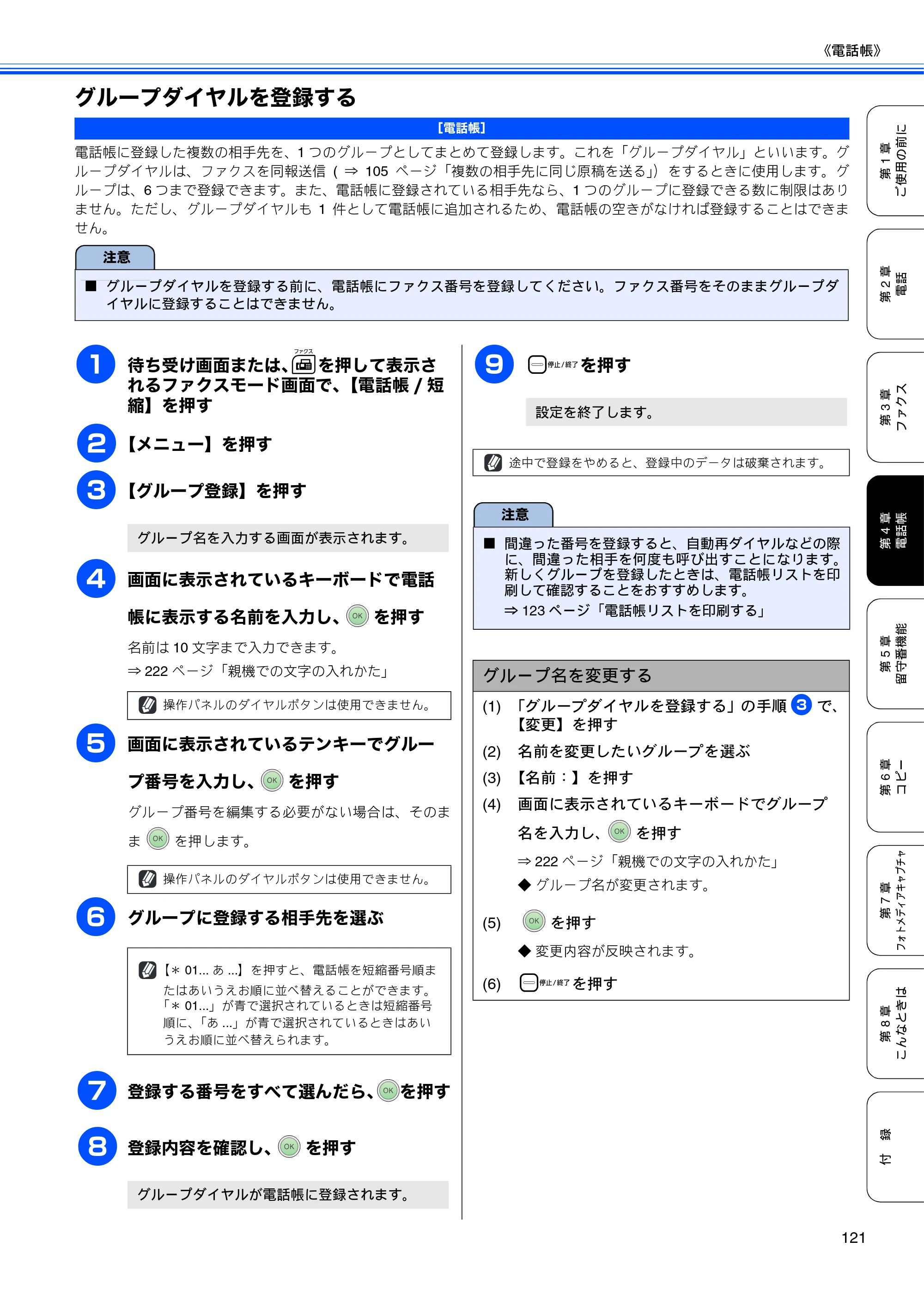Open the 第3章 ファクス chapter tab

point(895,408)
